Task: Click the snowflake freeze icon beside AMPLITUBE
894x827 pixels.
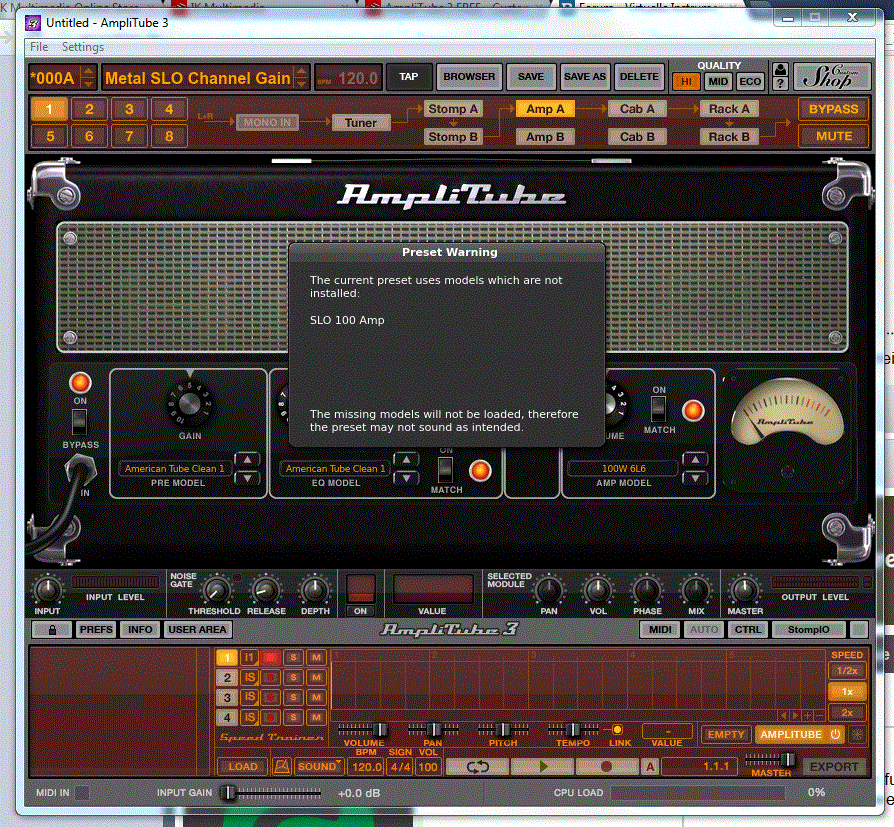Action: click(x=857, y=735)
